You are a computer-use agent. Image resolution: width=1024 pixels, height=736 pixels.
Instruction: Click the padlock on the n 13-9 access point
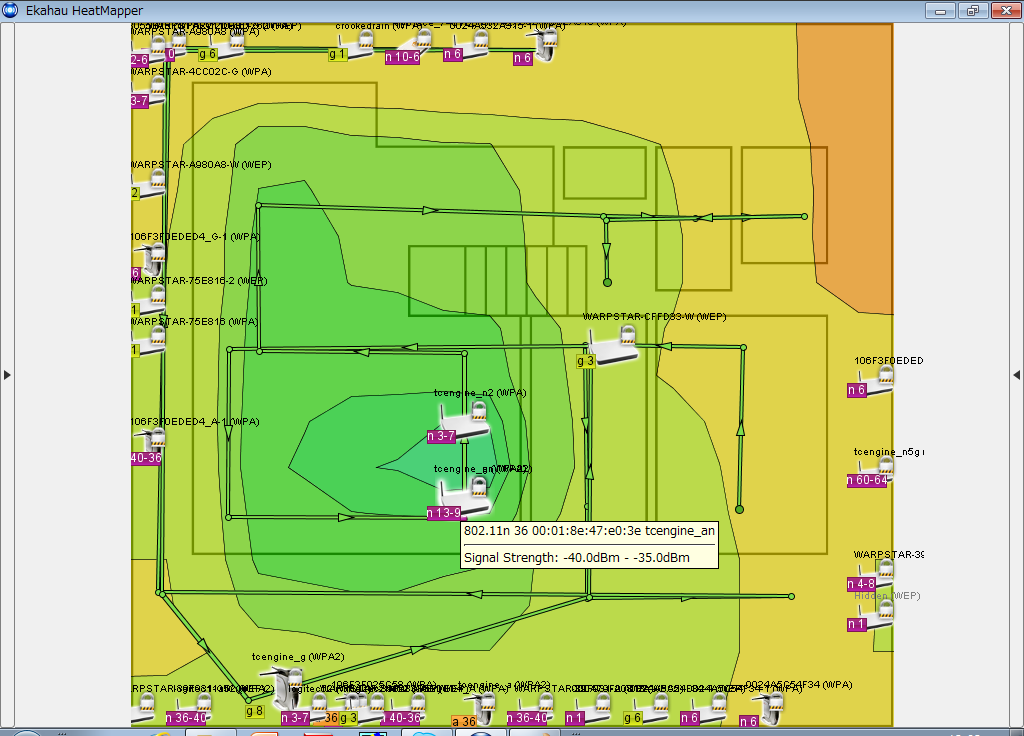coord(479,486)
